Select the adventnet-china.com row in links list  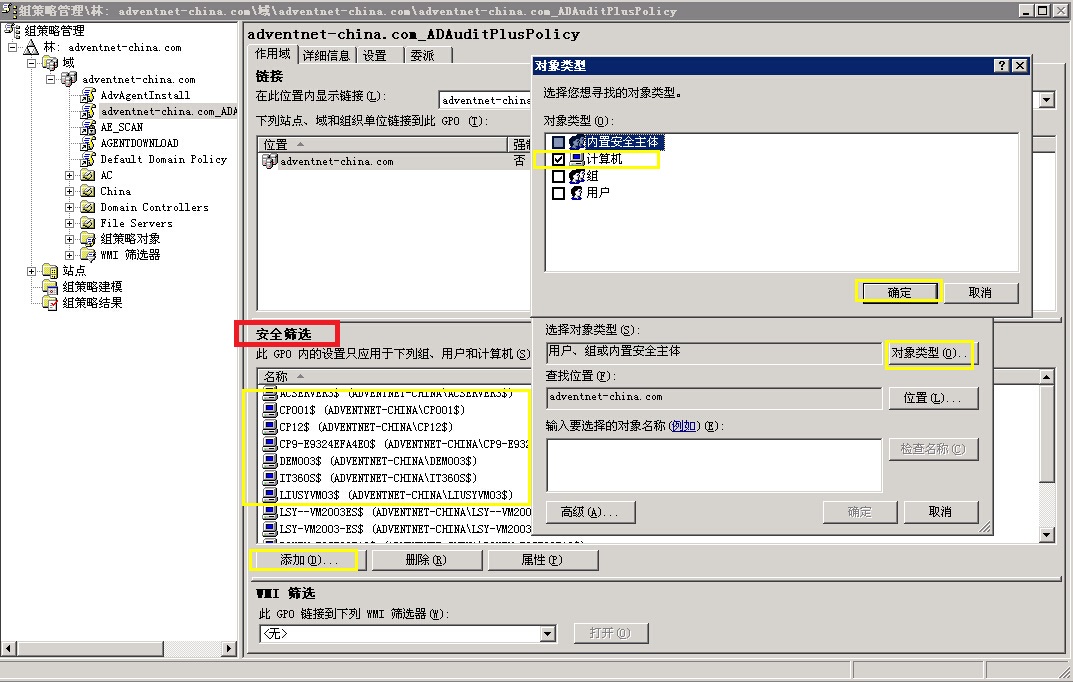396,161
